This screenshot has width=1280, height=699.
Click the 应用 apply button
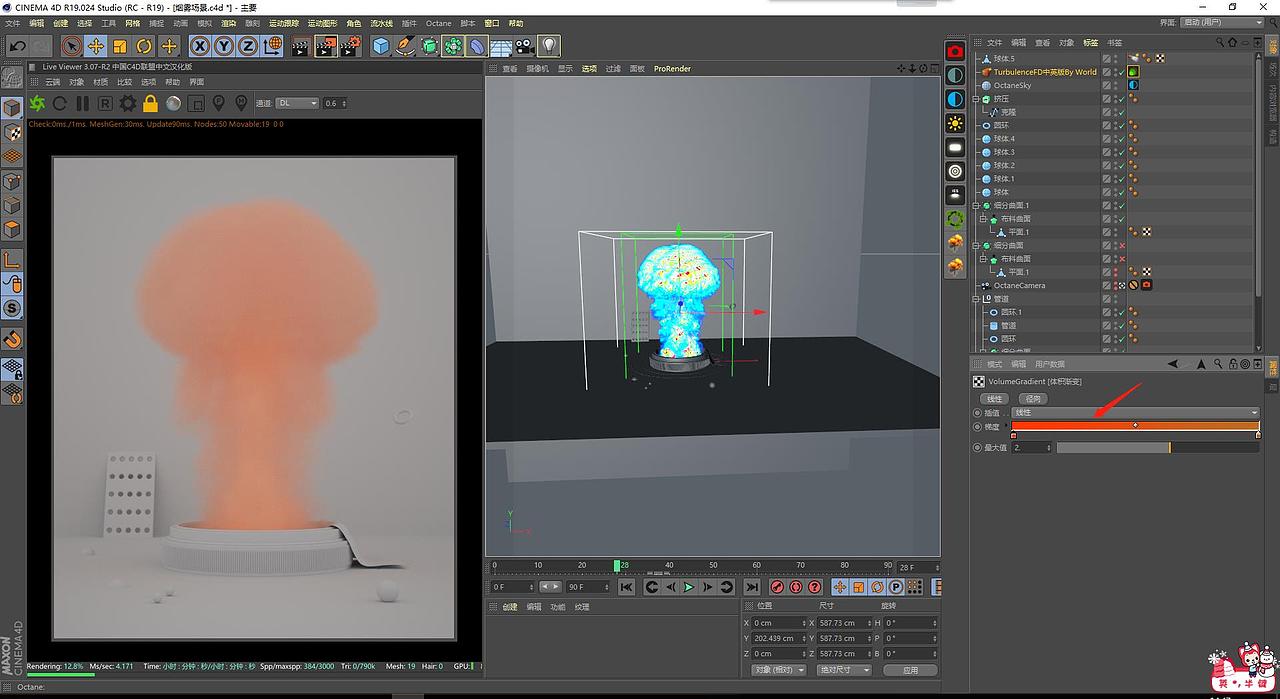click(x=909, y=669)
